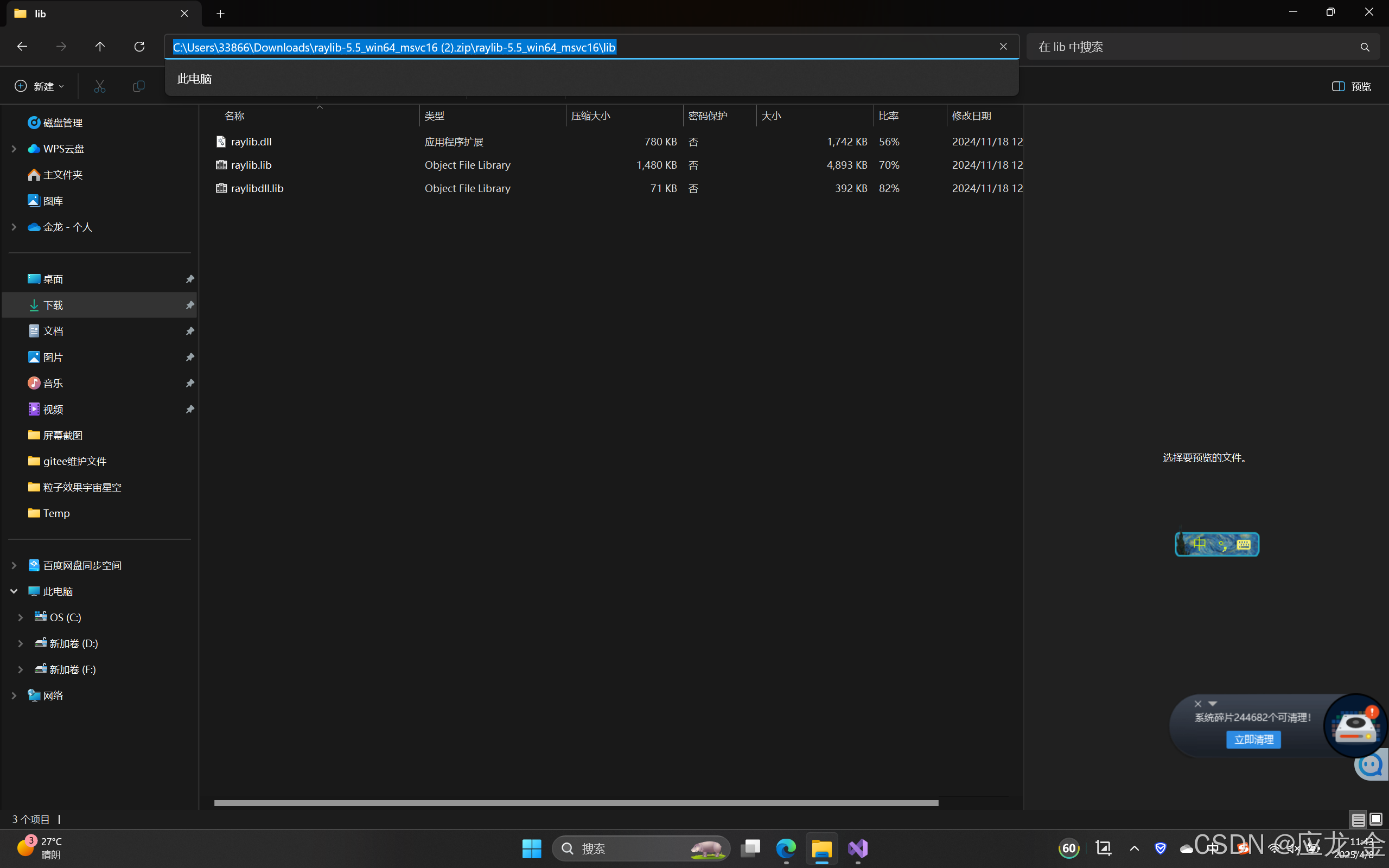
Task: Click the refresh icon in the navigation bar
Action: click(x=139, y=47)
